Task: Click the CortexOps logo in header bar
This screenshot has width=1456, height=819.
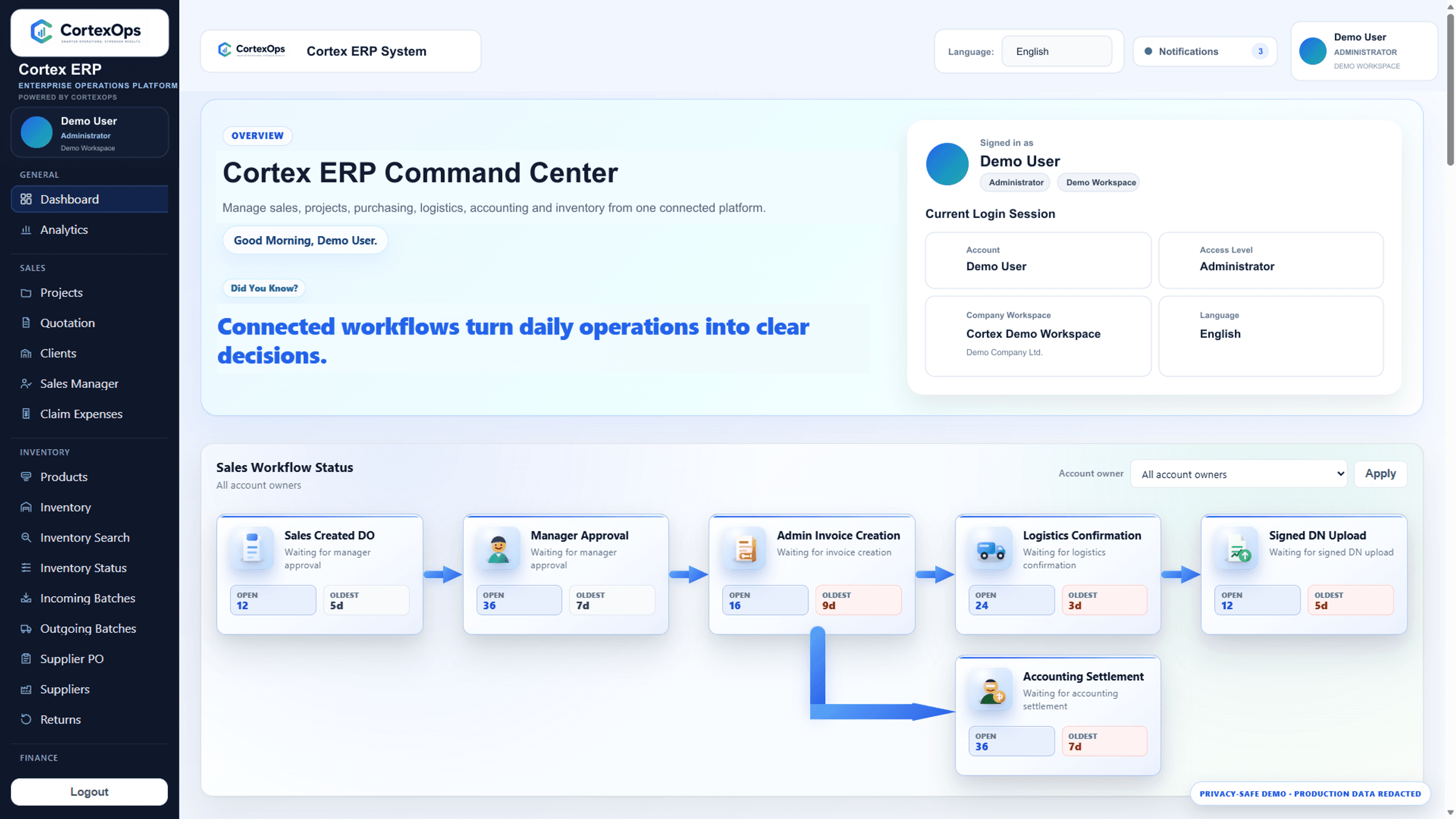Action: [251, 50]
